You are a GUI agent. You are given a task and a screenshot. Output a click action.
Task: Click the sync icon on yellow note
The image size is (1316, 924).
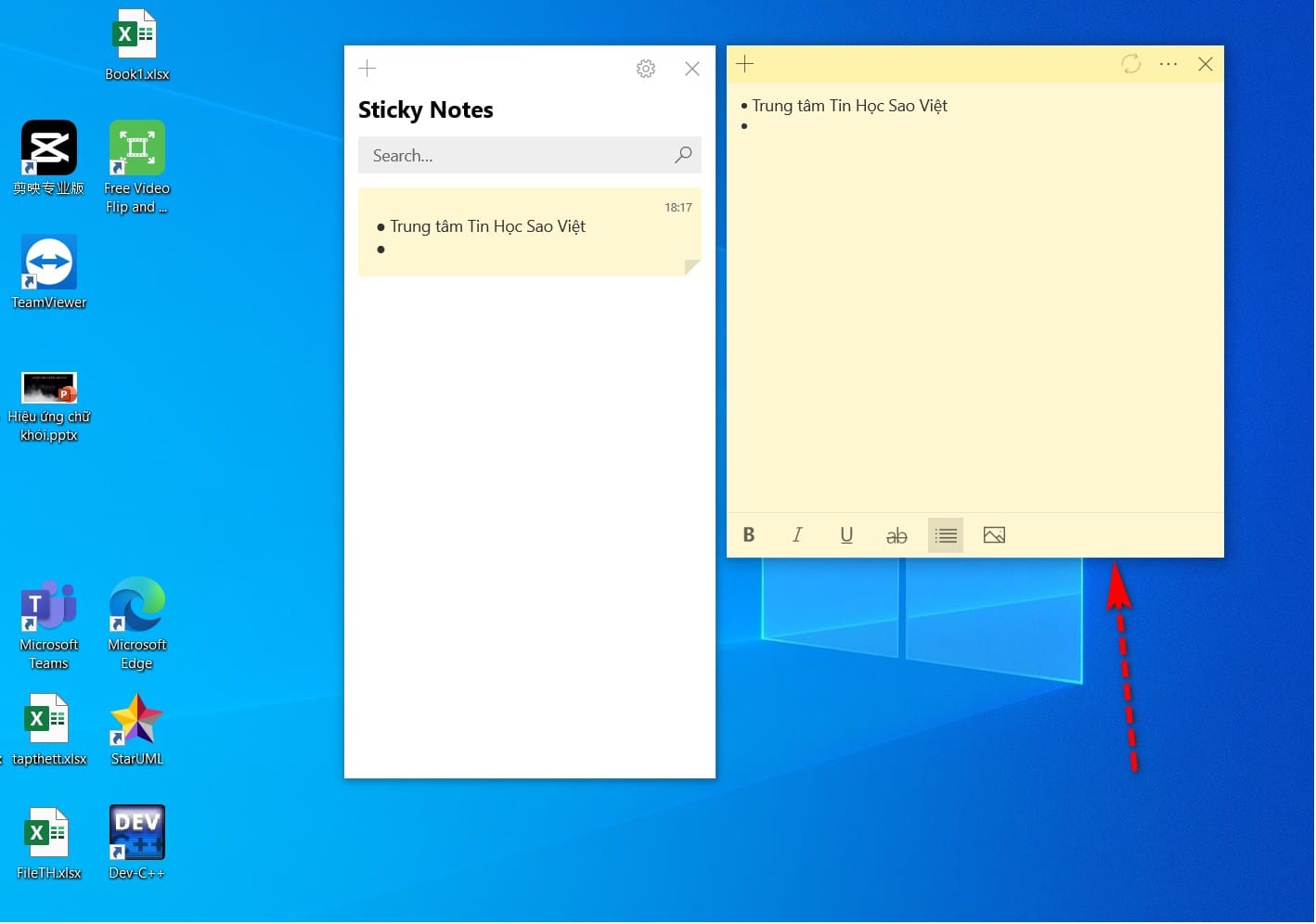[1130, 64]
